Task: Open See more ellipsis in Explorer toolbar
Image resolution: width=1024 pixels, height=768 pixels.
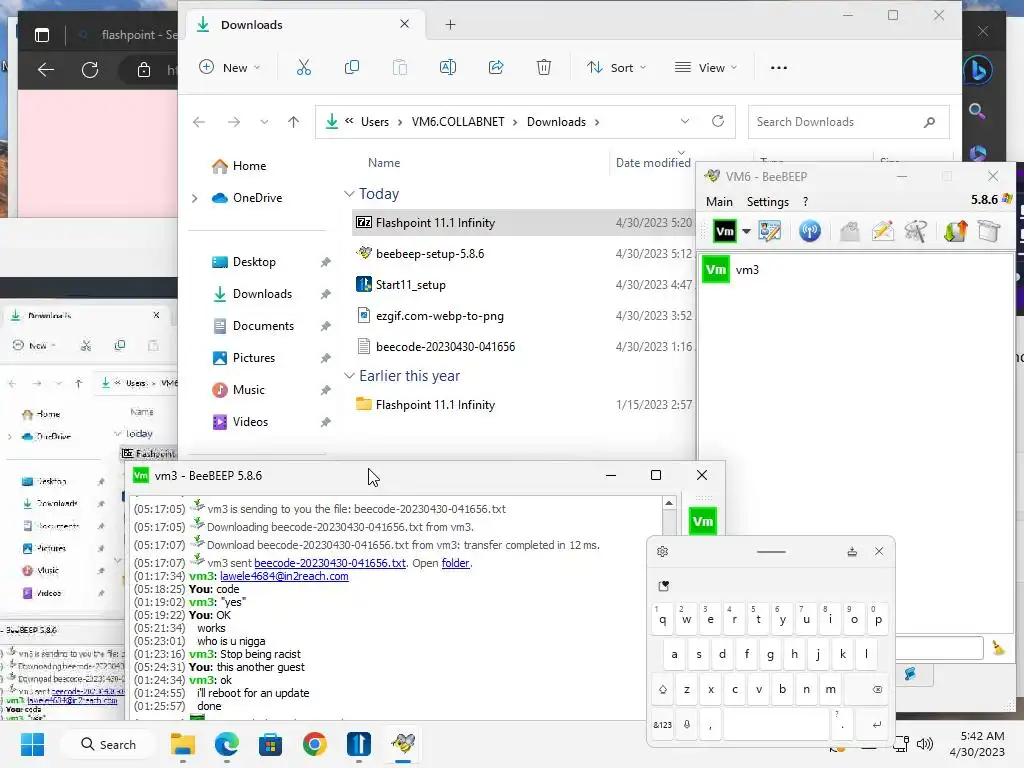Action: tap(778, 67)
